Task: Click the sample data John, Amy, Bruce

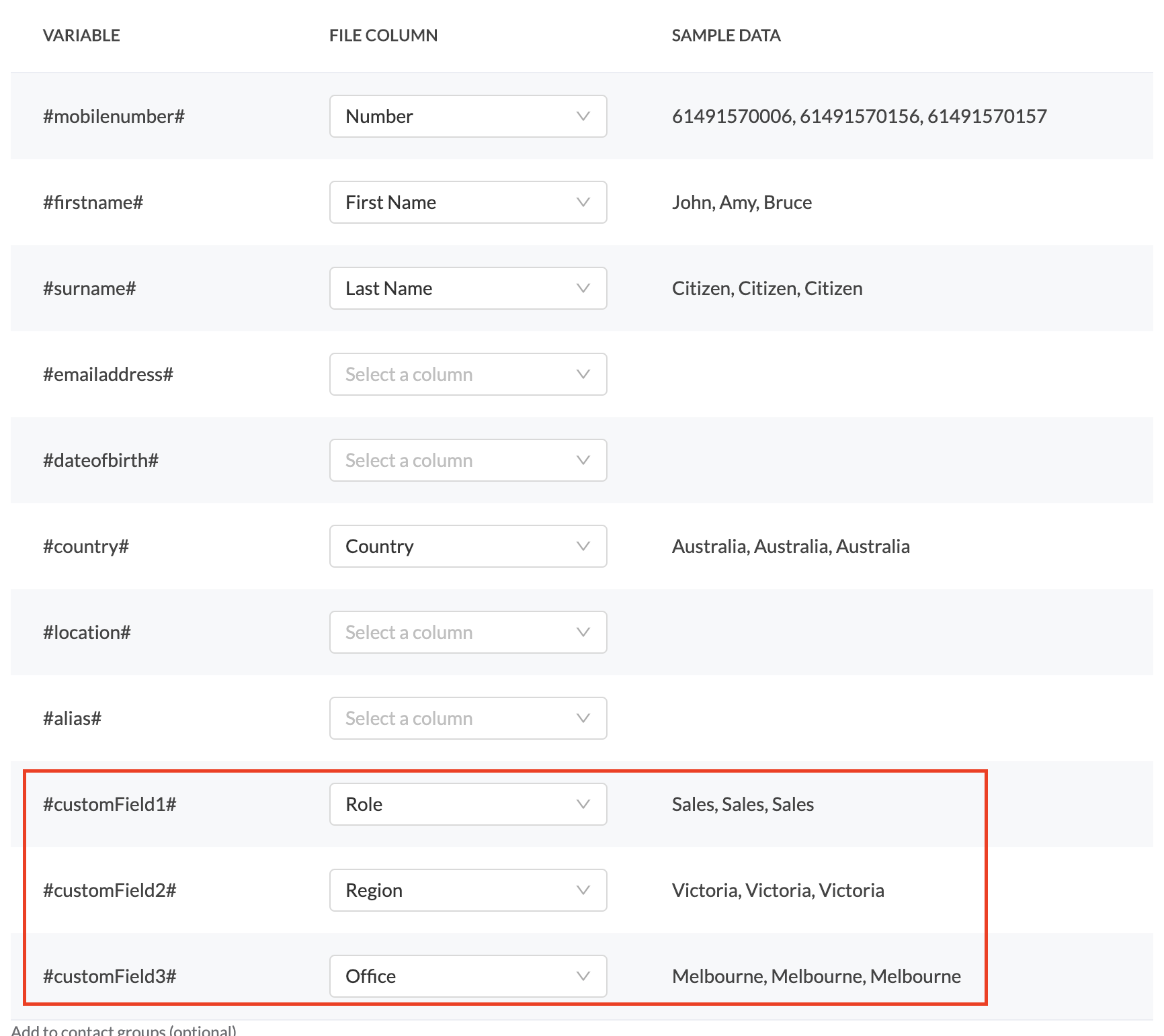Action: point(741,202)
